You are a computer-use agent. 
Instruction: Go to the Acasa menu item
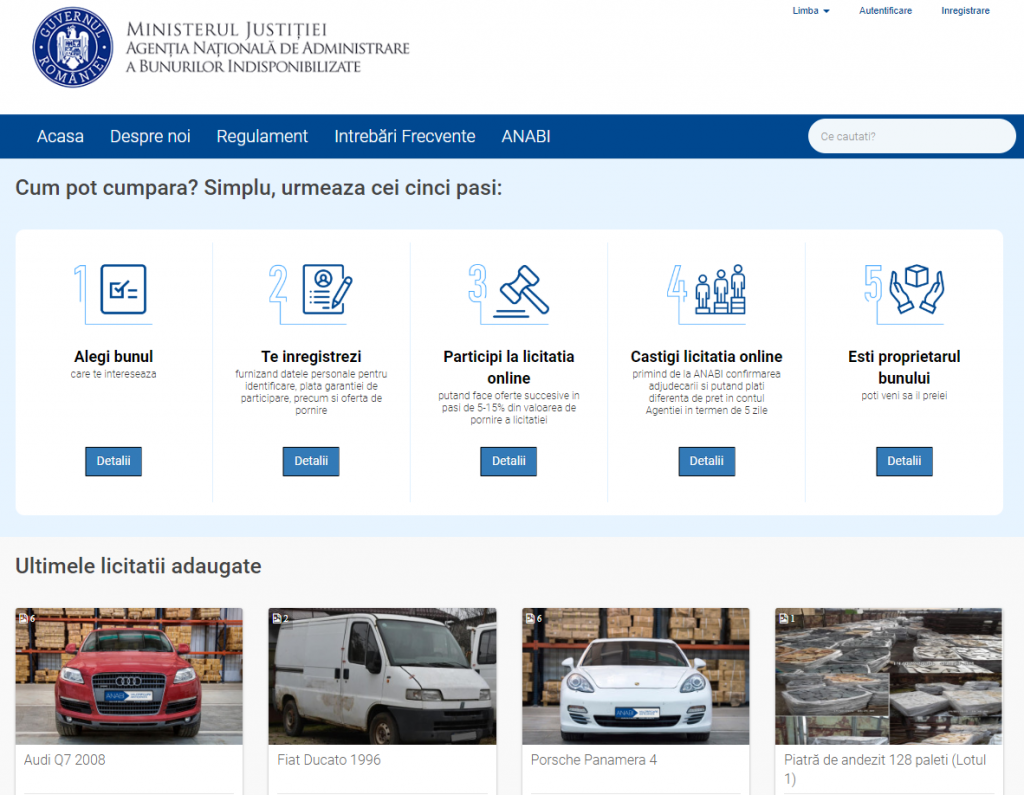60,137
